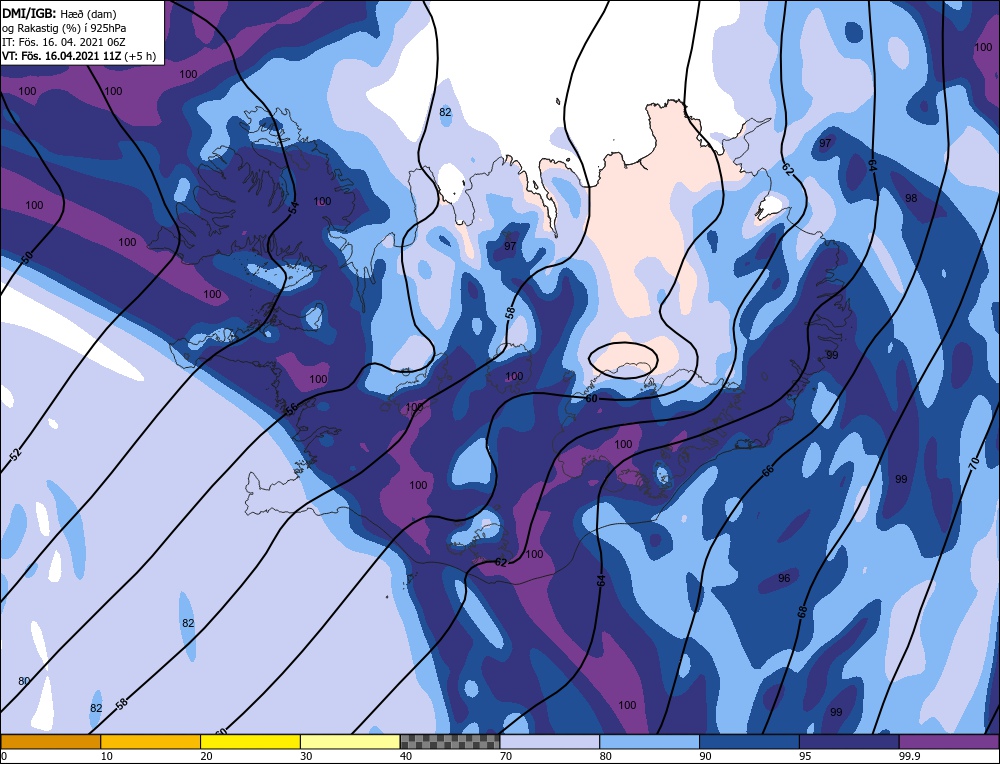Choose the 95–99.9 dark navy legend swatch
This screenshot has width=1000, height=764.
tap(849, 741)
